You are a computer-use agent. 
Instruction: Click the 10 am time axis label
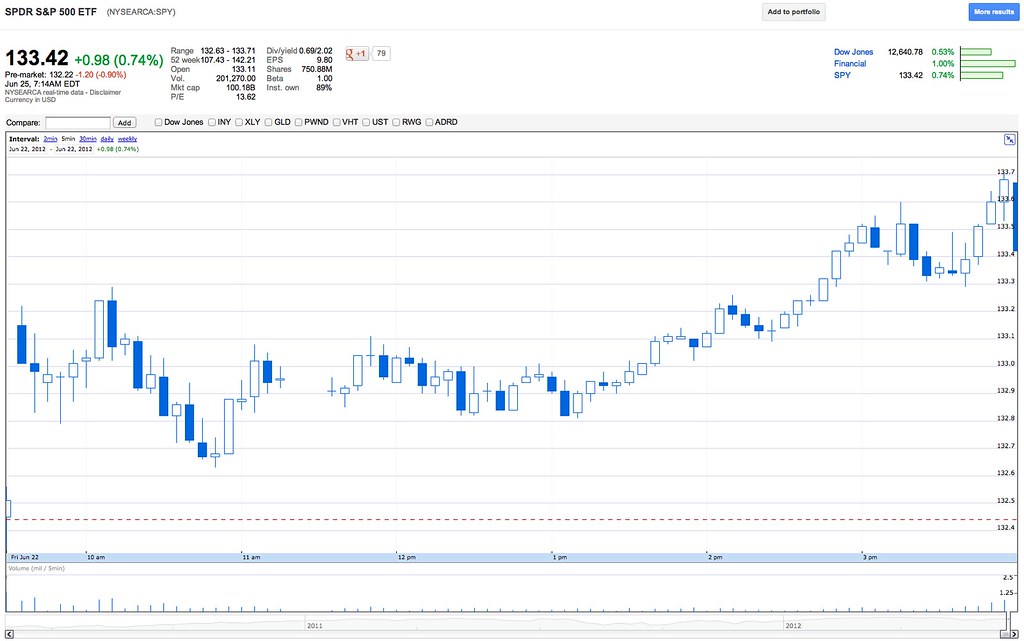click(96, 557)
